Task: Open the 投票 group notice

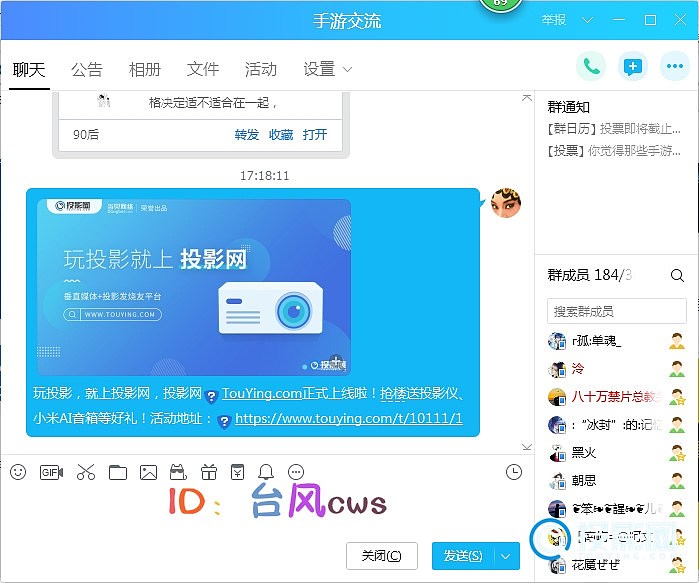Action: click(x=614, y=151)
